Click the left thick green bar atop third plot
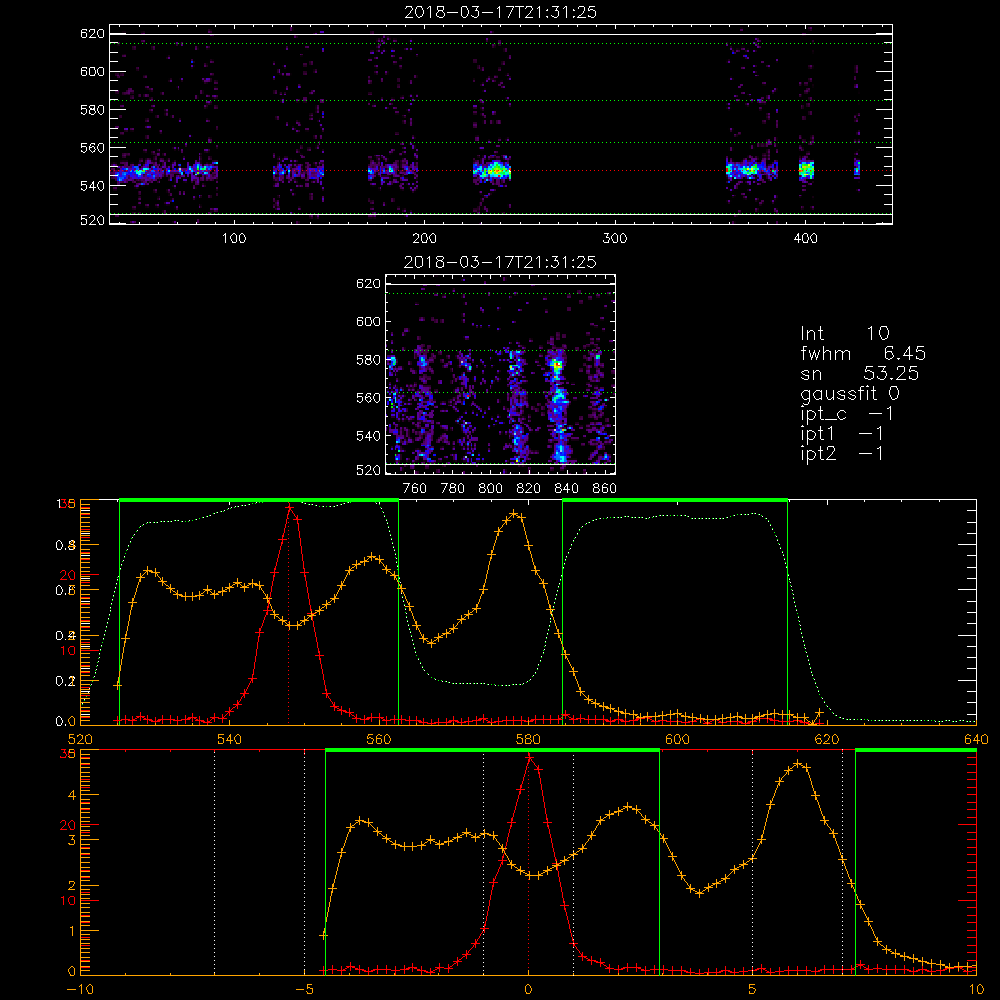Image resolution: width=1000 pixels, height=1000 pixels. [x=259, y=501]
